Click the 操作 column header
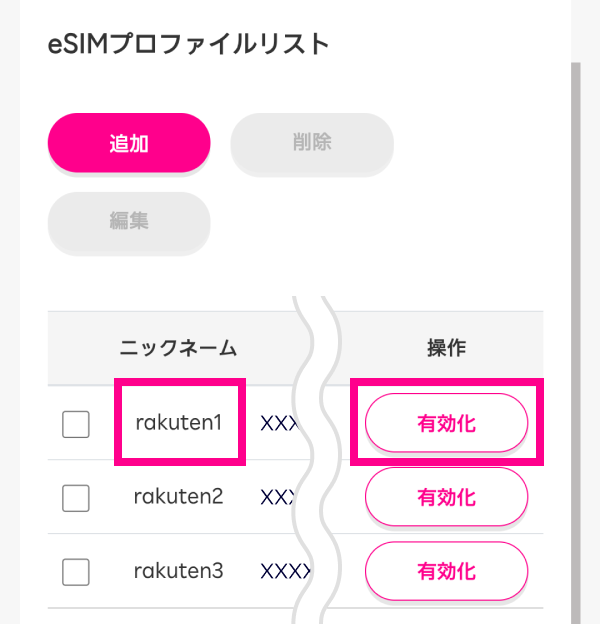 coord(446,348)
